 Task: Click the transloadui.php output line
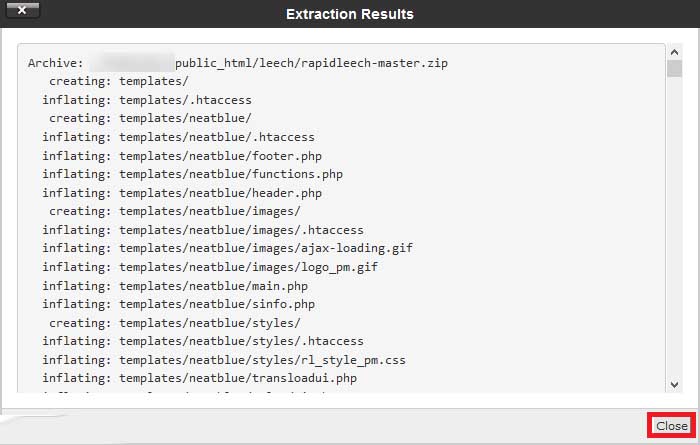coord(200,378)
